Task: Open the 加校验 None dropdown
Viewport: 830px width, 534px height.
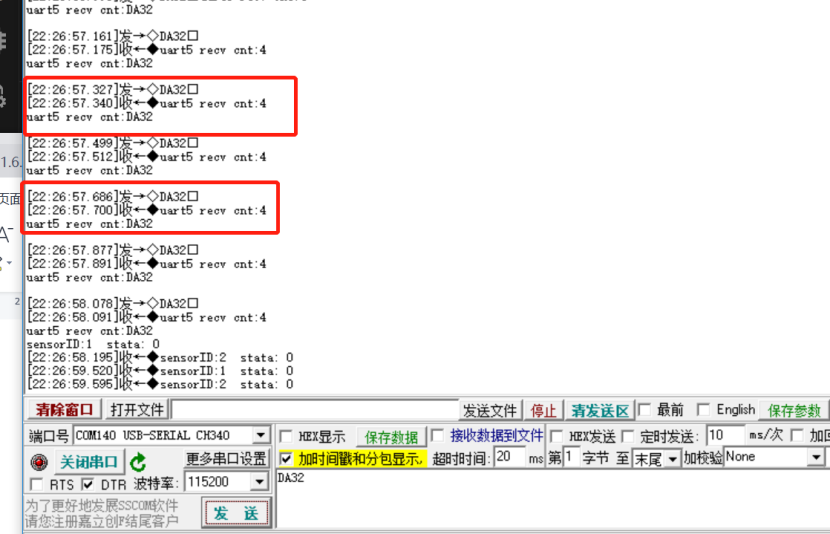Action: click(x=816, y=457)
